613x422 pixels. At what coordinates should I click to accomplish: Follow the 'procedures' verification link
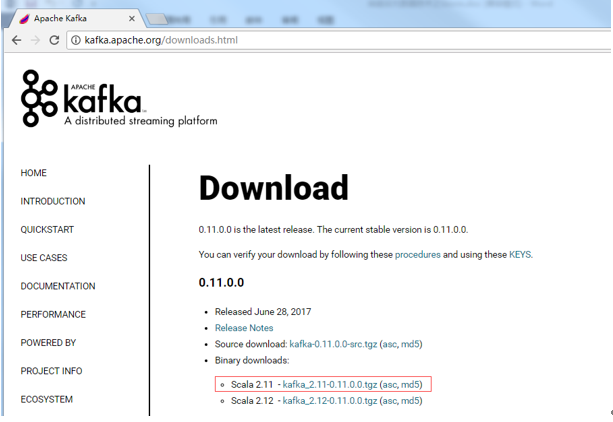click(x=418, y=255)
